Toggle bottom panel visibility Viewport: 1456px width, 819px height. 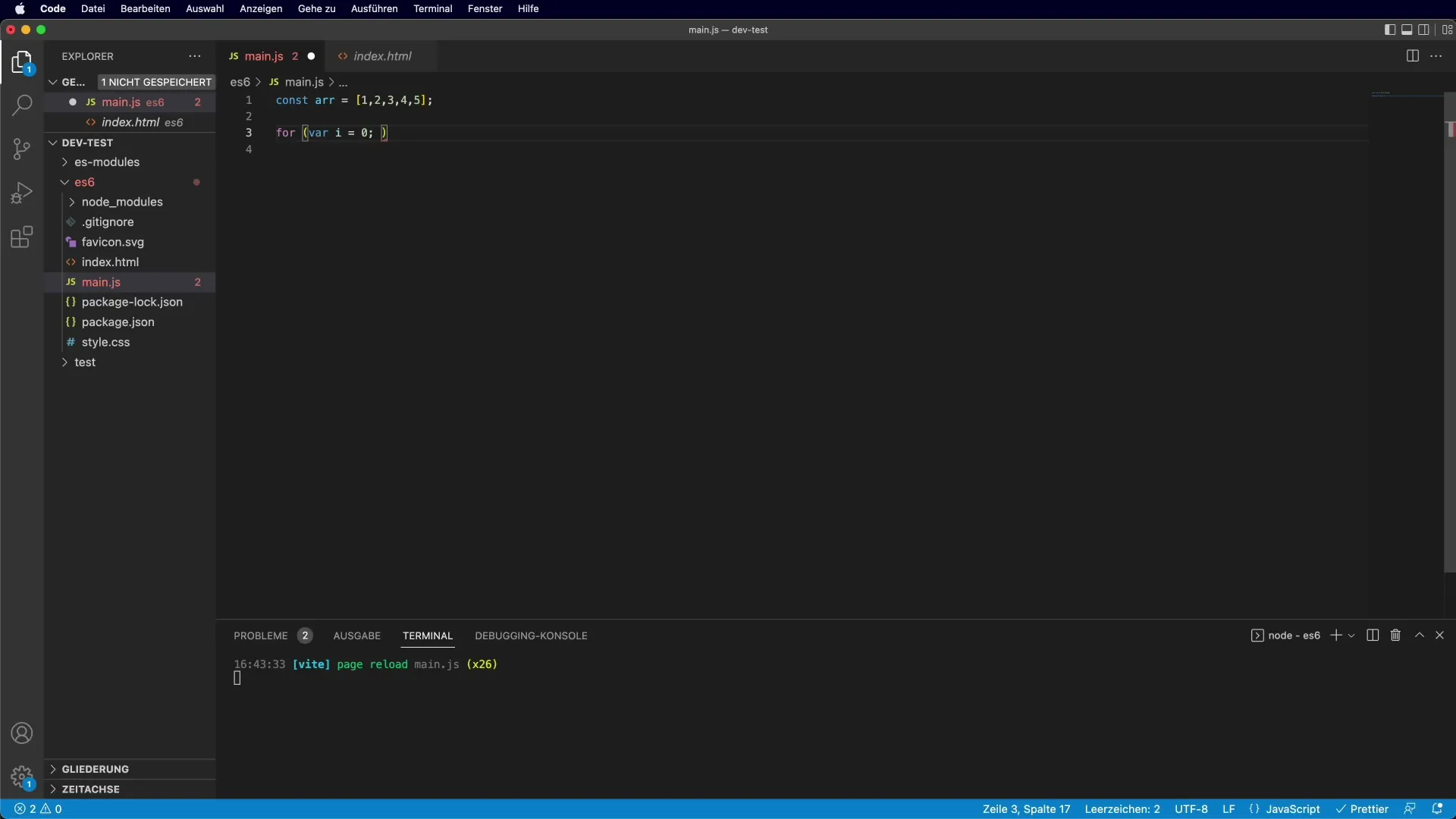tap(1407, 30)
